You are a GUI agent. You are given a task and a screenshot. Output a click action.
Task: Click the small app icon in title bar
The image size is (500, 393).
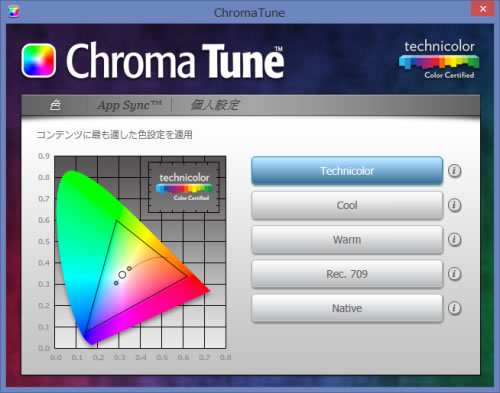[x=14, y=12]
